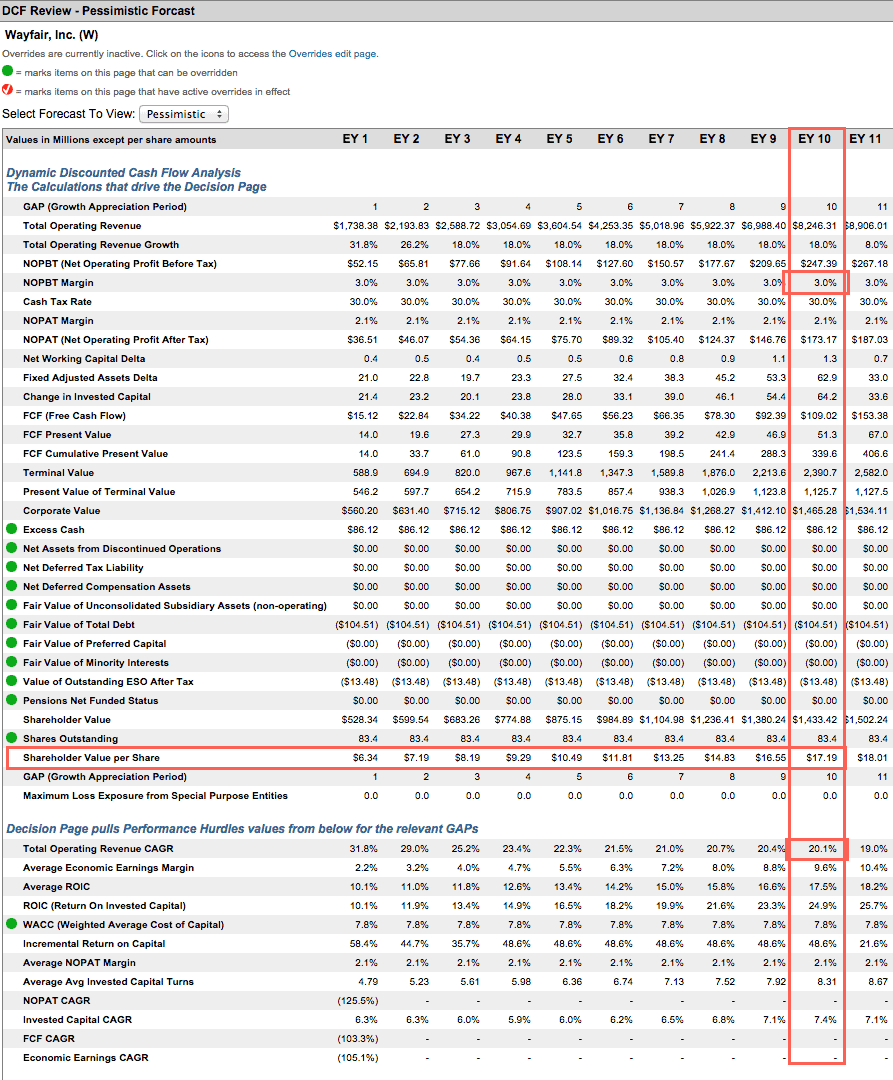Viewport: 893px width, 1080px height.
Task: Click the EY 10 column header
Action: point(815,139)
